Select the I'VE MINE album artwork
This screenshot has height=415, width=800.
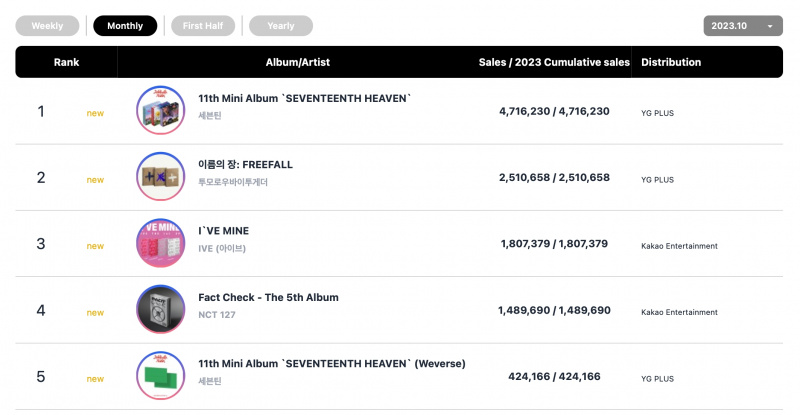point(160,243)
